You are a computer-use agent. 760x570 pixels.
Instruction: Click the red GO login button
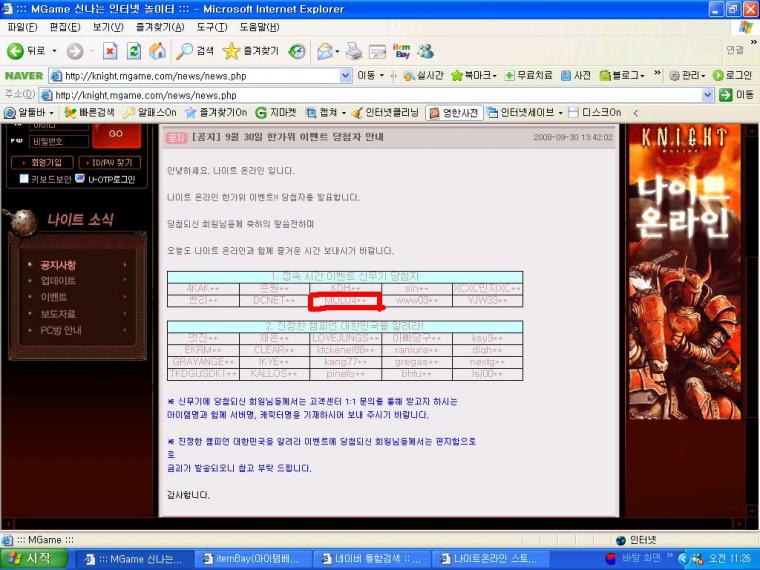click(116, 134)
